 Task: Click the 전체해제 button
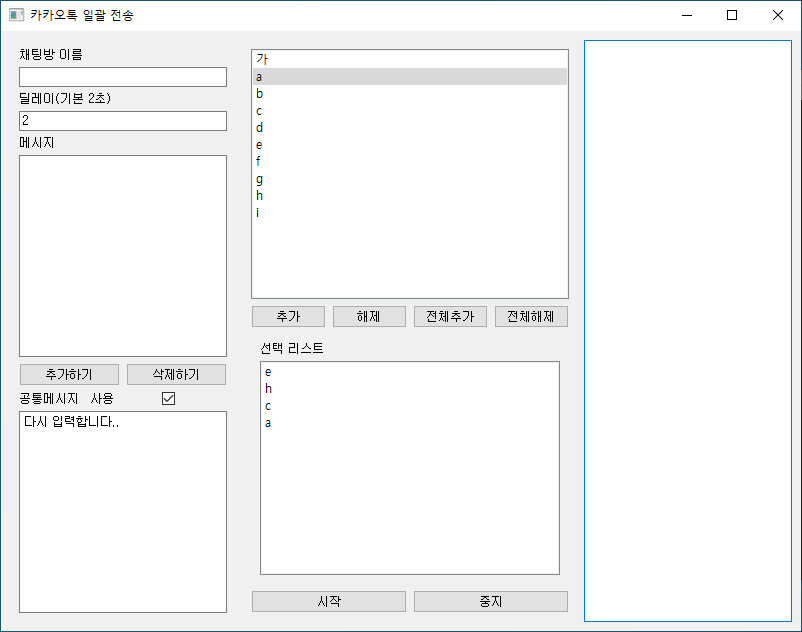point(531,317)
